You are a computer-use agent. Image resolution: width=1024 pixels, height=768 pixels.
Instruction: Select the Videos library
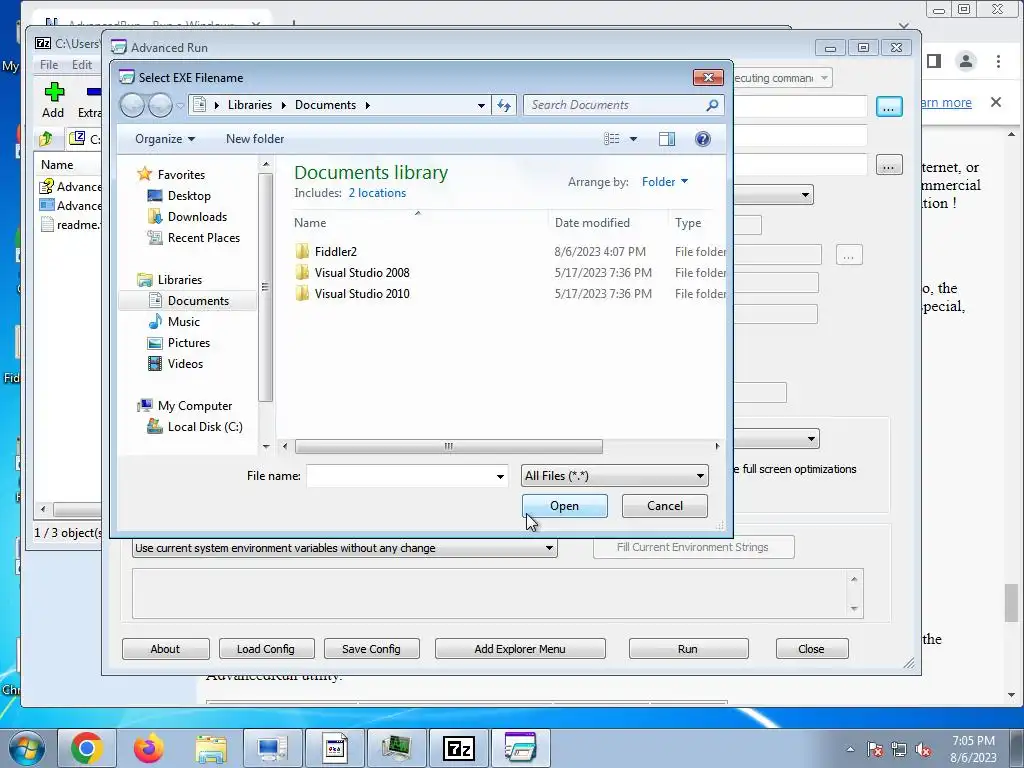click(185, 363)
